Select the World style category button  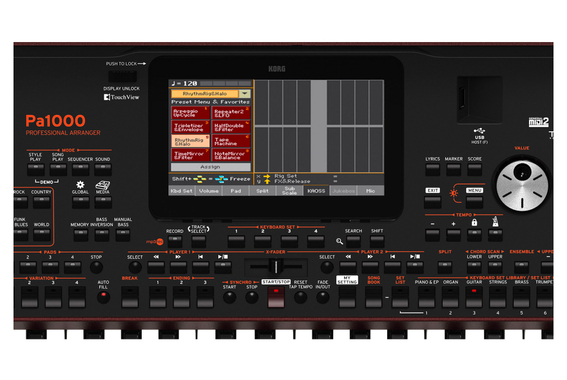42,235
